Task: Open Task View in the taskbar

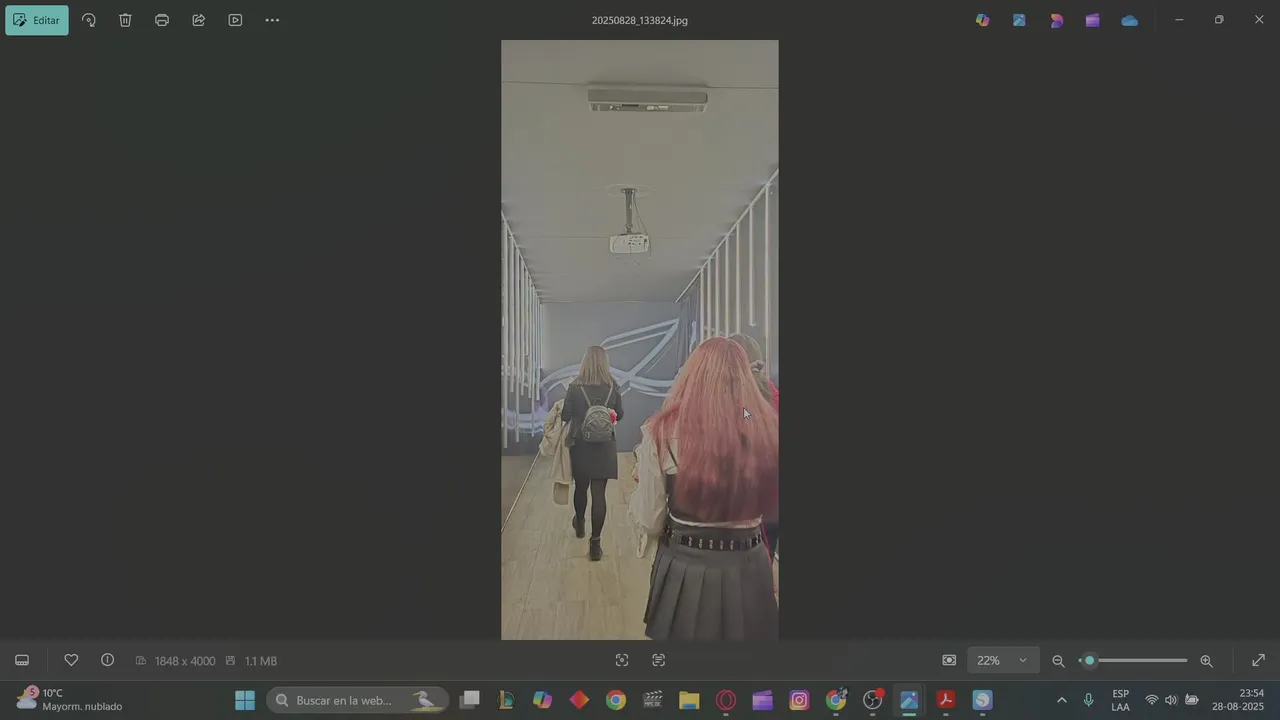Action: point(470,700)
